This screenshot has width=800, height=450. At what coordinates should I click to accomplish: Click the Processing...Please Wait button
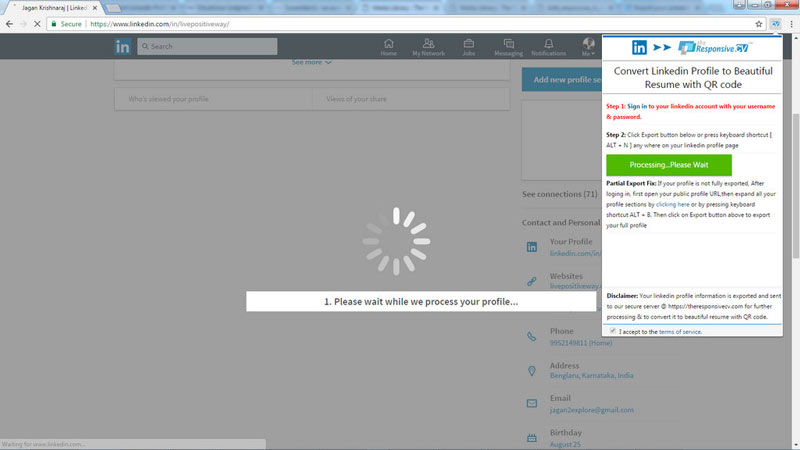coord(668,165)
